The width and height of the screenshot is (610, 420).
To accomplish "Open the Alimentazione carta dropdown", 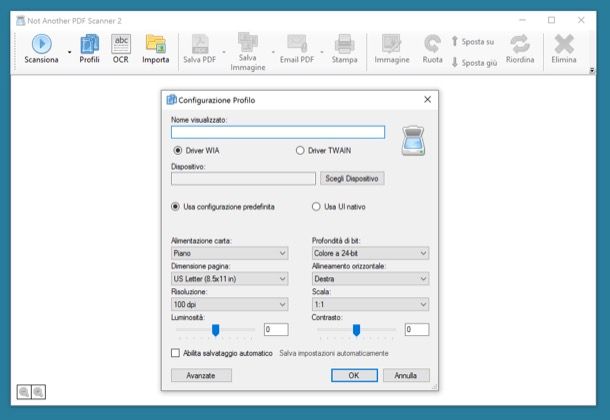I will click(x=230, y=253).
